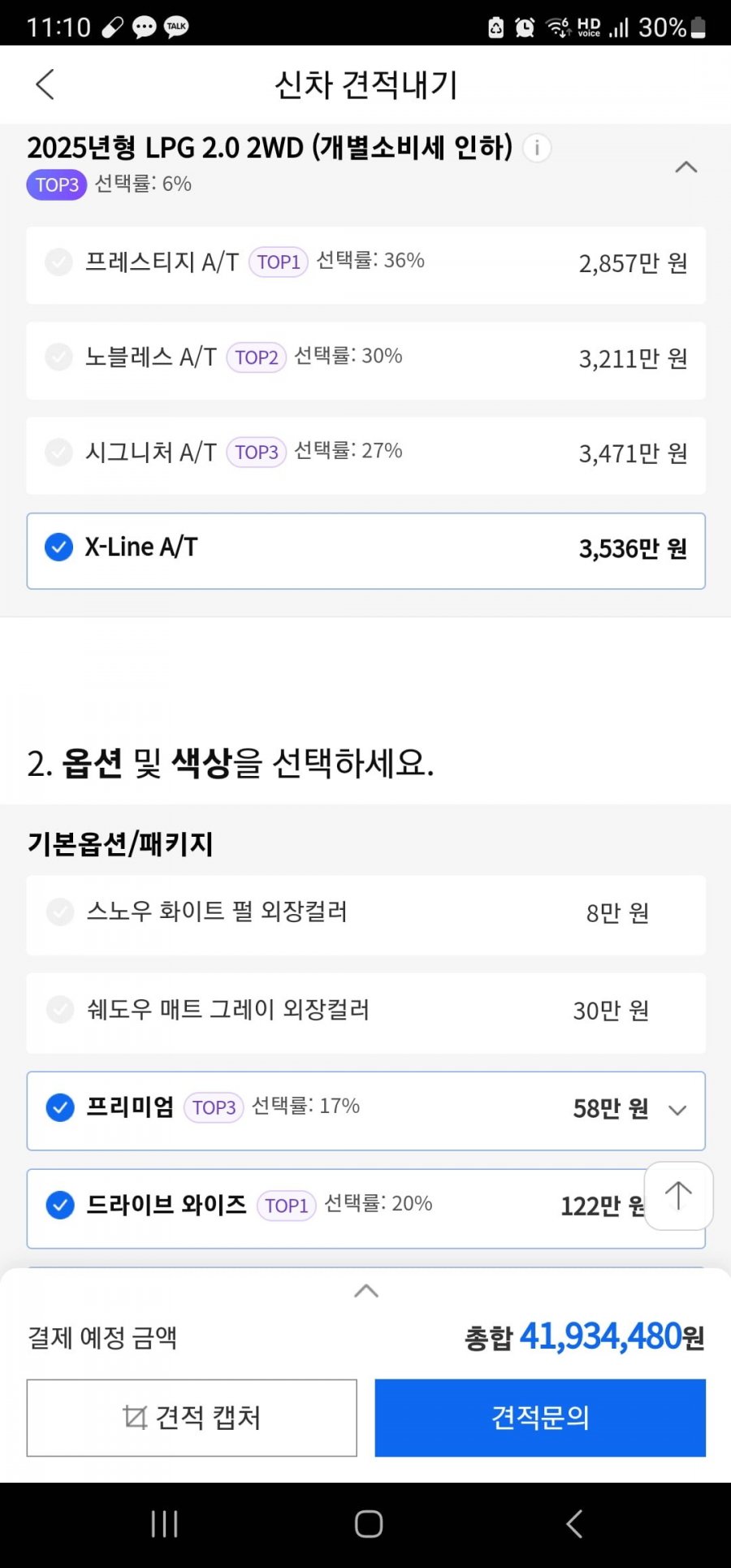
Task: Tap the back arrow in header
Action: pyautogui.click(x=45, y=84)
